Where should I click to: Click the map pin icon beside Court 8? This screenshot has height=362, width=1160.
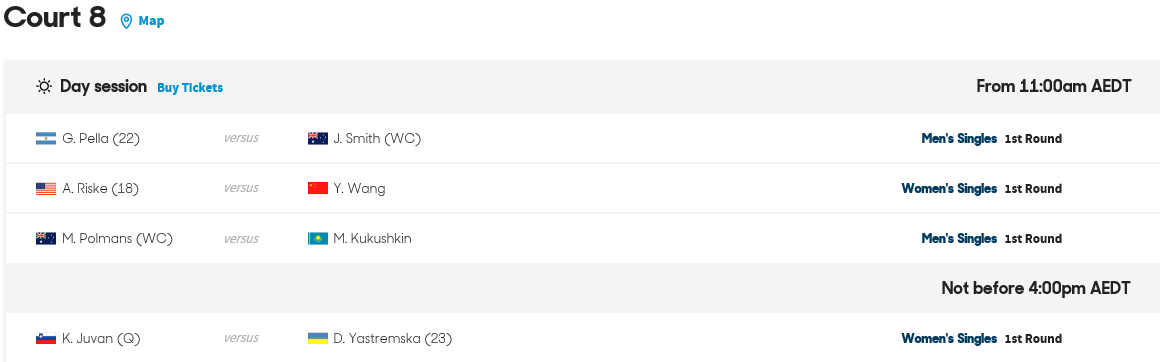point(127,21)
